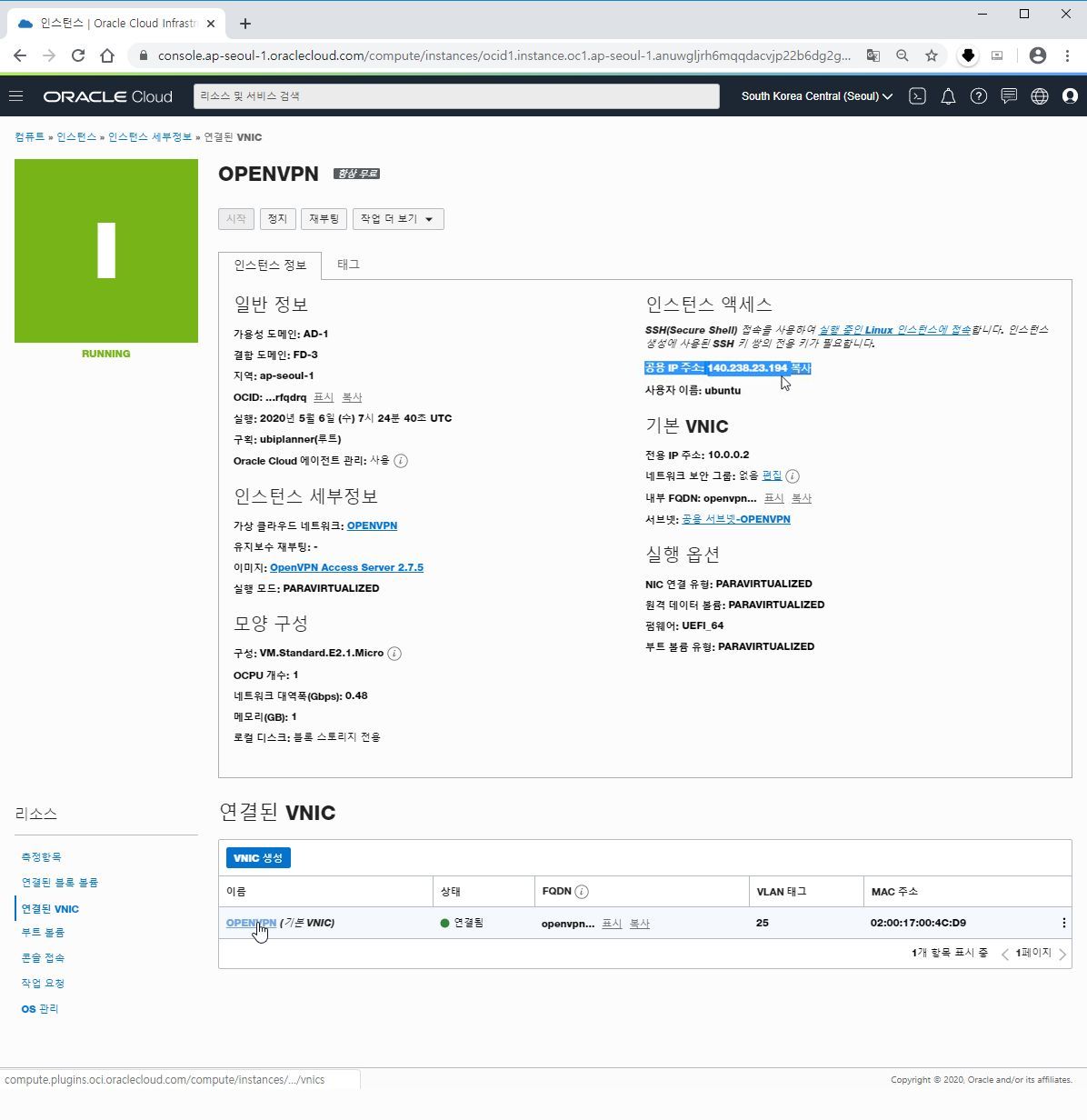Copy the public IP address with 복사
The image size is (1087, 1120).
click(801, 368)
